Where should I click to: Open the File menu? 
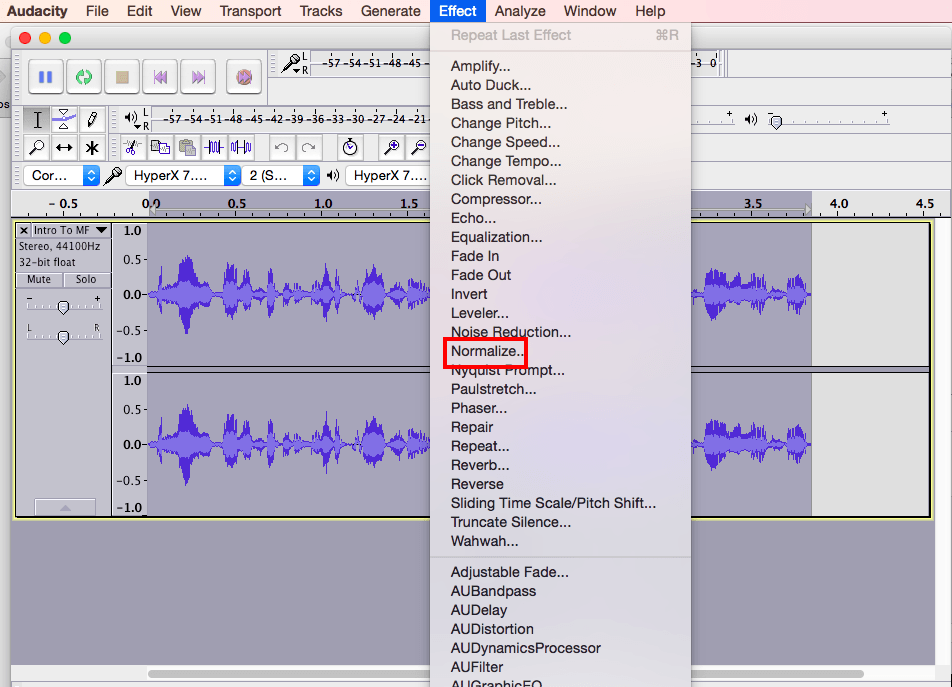[97, 11]
